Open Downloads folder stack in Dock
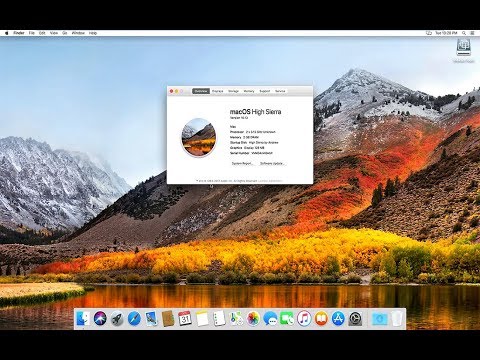The image size is (480, 360). [379, 319]
